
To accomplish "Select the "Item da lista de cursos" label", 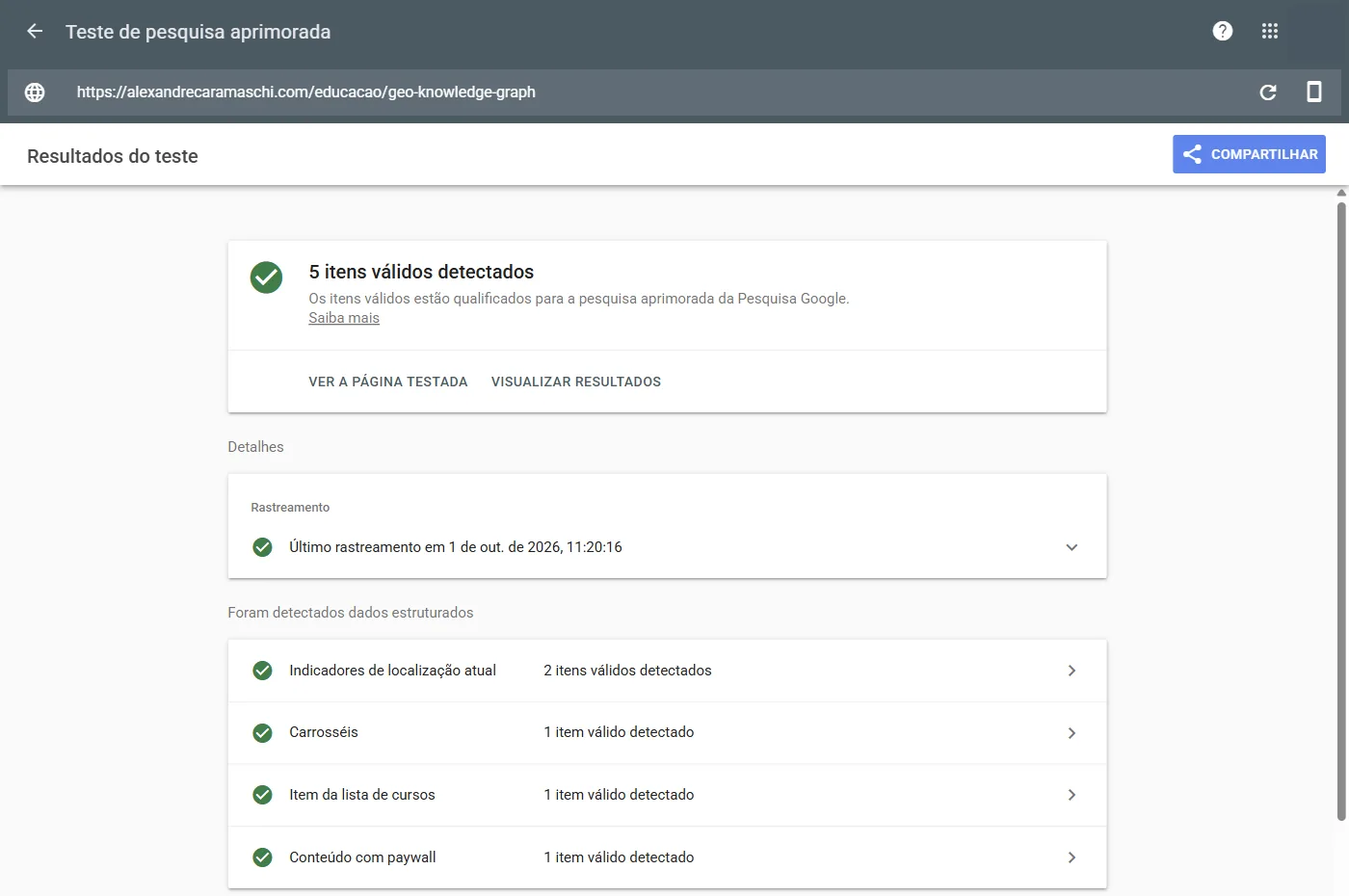I will (x=362, y=795).
